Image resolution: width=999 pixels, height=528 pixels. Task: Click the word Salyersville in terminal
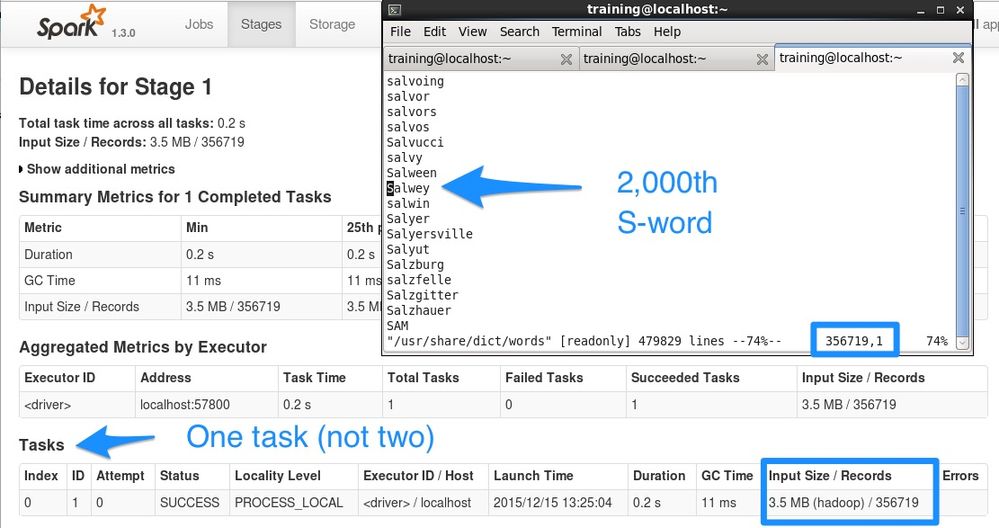[x=430, y=234]
